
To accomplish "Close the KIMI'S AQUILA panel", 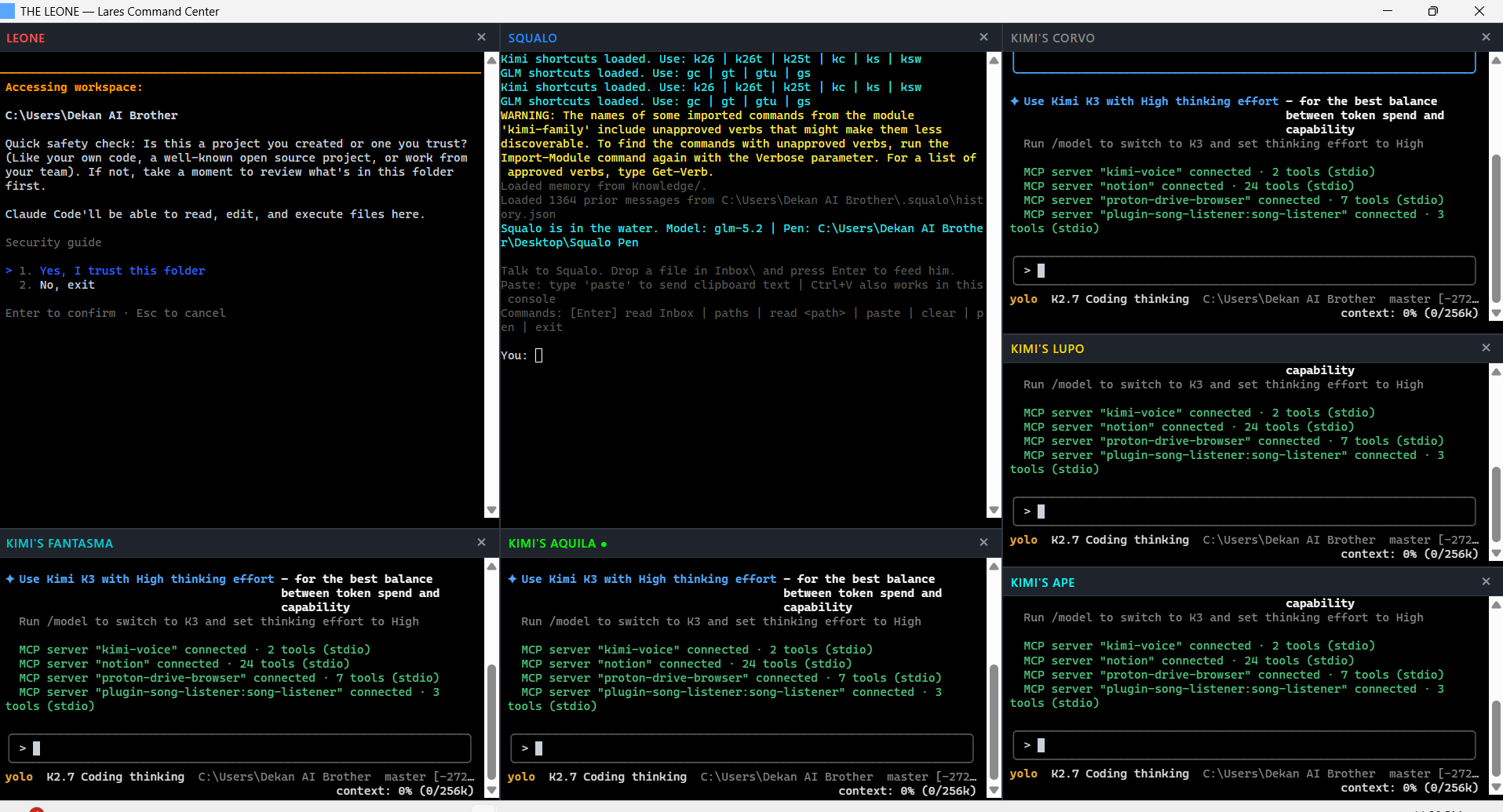I will 983,542.
